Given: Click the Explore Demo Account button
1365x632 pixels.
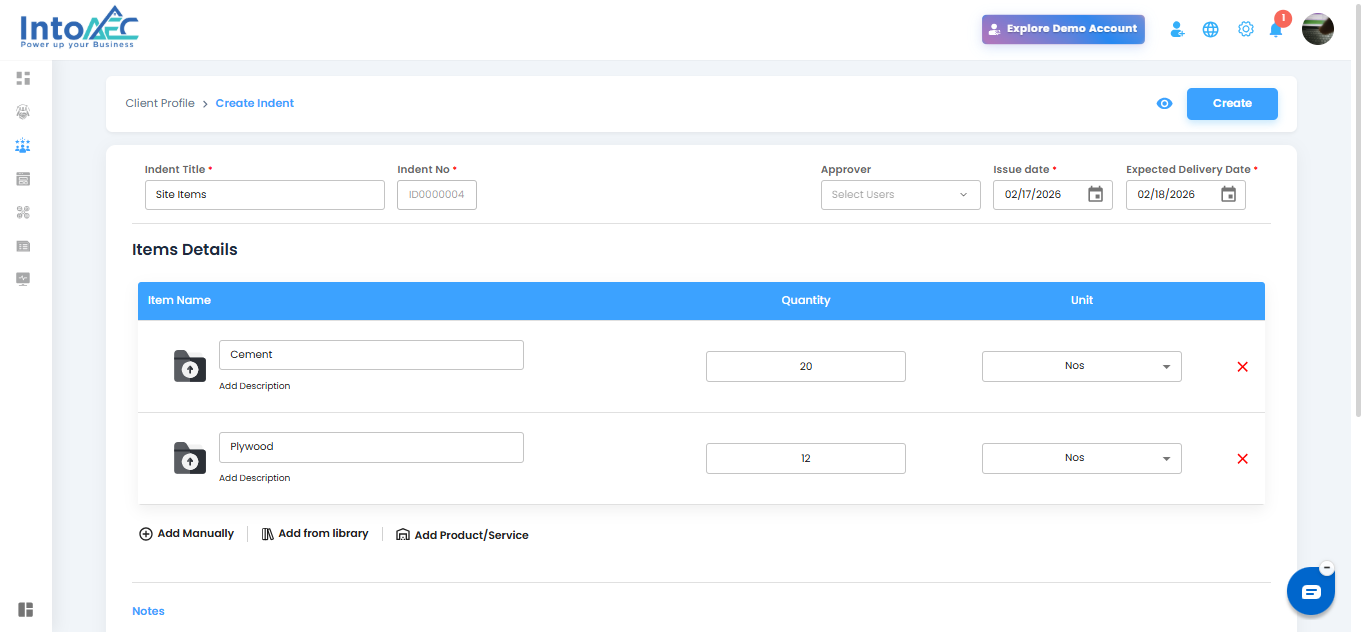Looking at the screenshot, I should 1063,29.
